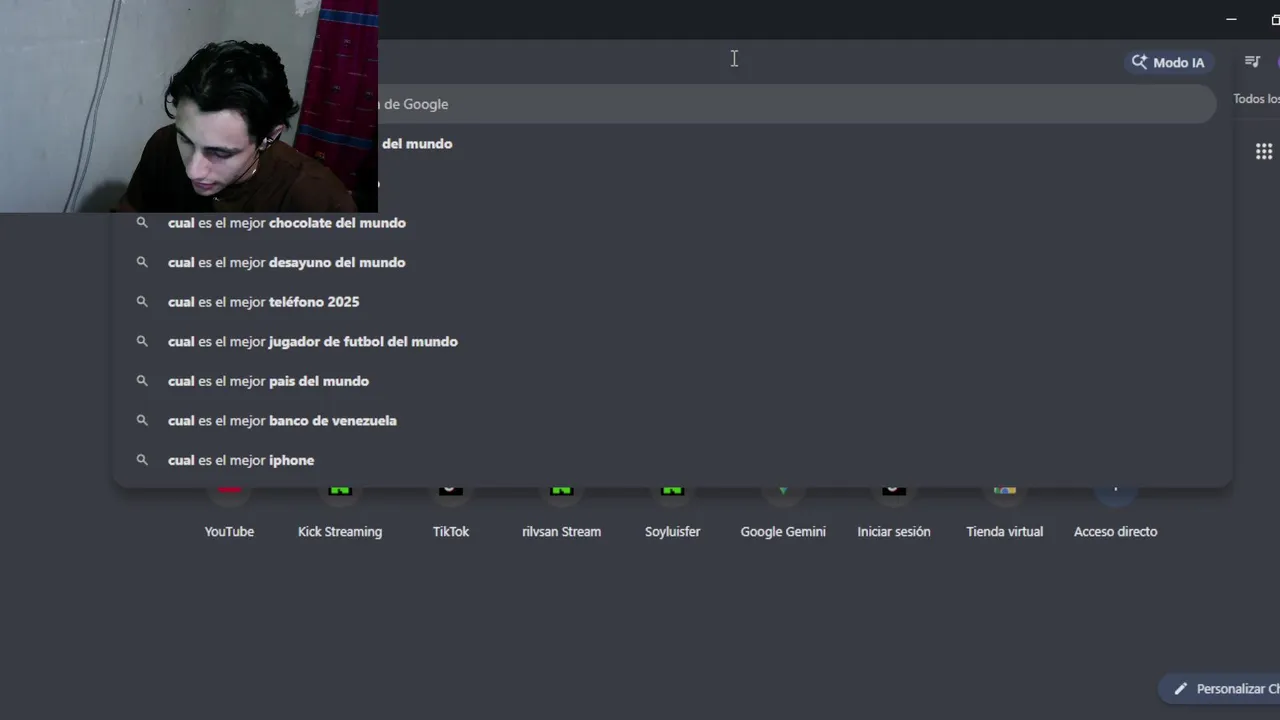Open the Kick Streaming shortcut
This screenshot has height=720, width=1280.
click(x=340, y=515)
